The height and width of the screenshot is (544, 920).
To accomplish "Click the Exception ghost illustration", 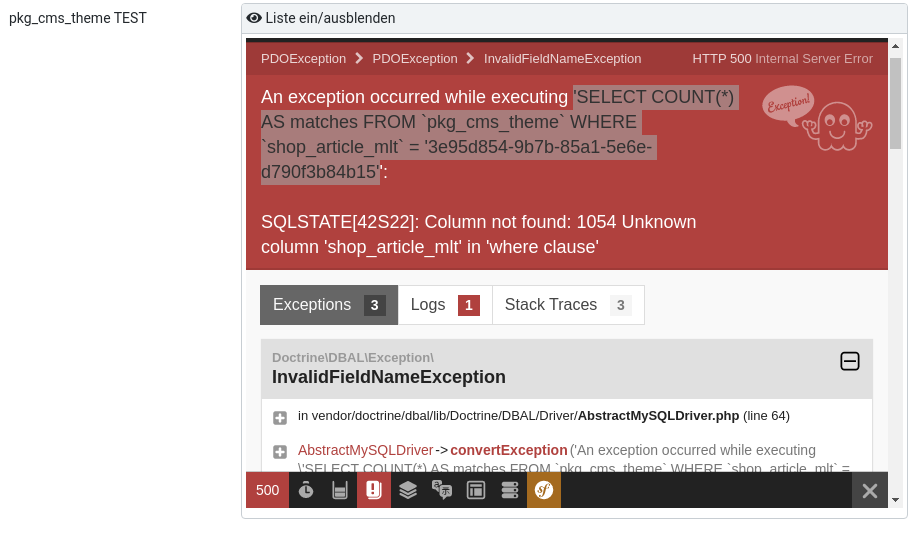I will [817, 119].
